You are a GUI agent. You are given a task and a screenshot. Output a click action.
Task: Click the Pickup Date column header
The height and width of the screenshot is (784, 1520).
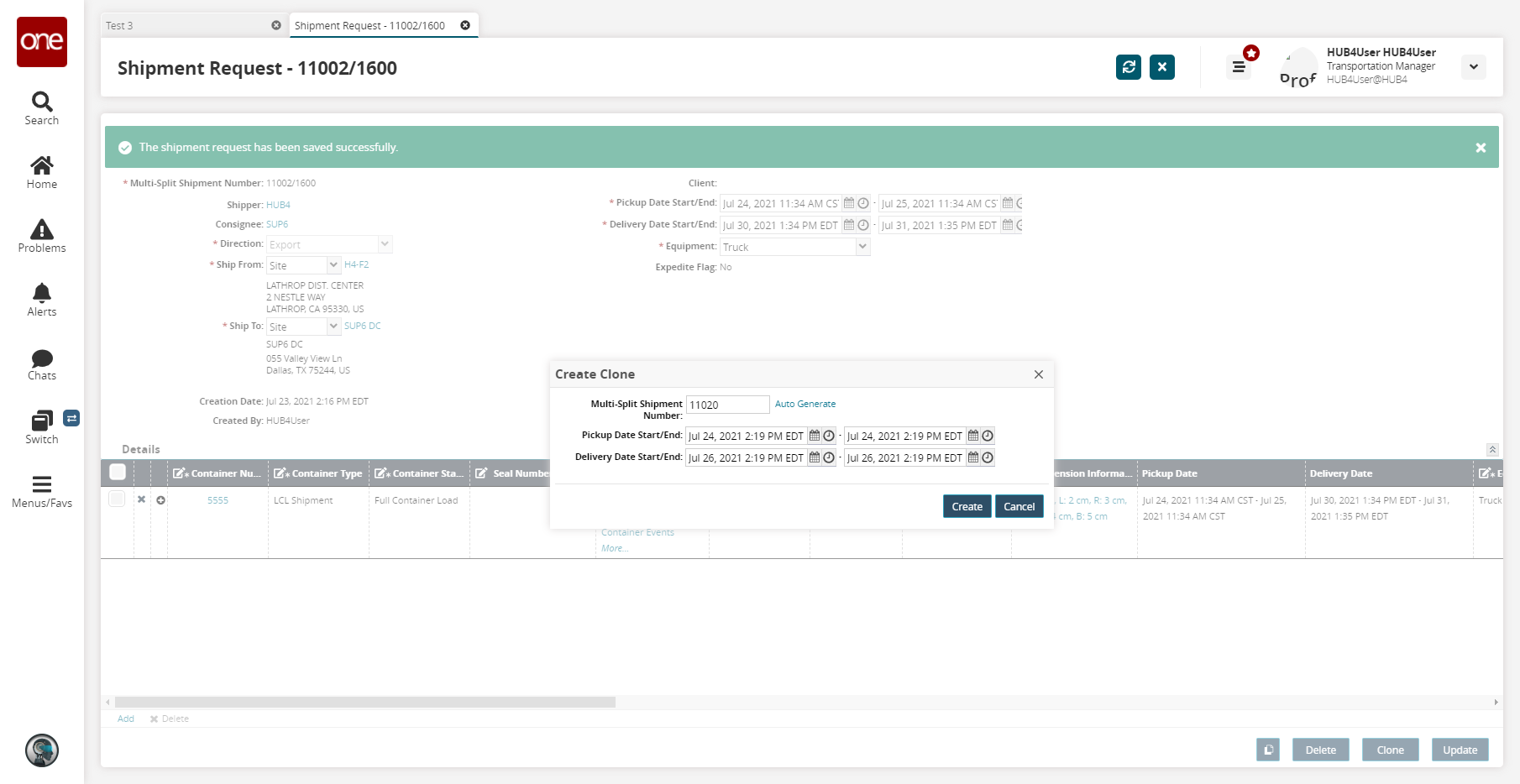coord(1221,473)
